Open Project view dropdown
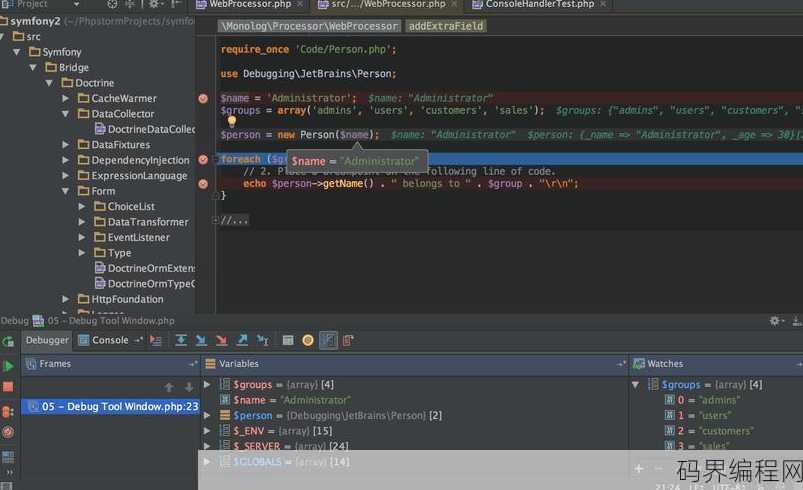 click(x=76, y=4)
